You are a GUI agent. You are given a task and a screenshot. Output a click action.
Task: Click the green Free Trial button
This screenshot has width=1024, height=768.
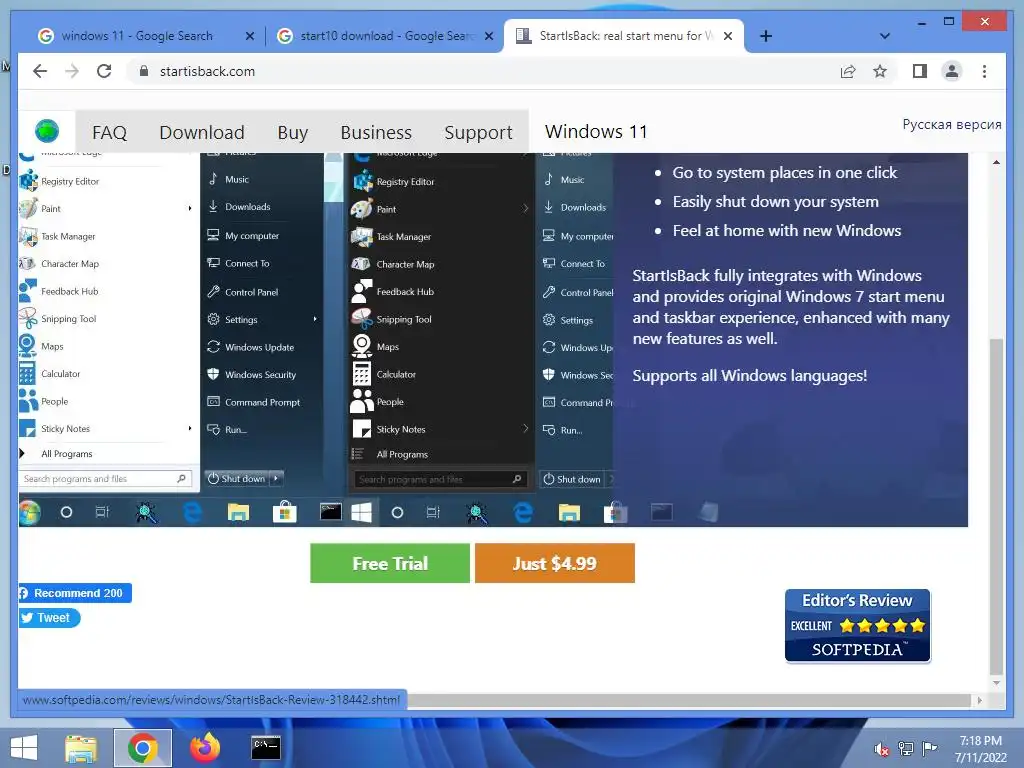tap(390, 563)
